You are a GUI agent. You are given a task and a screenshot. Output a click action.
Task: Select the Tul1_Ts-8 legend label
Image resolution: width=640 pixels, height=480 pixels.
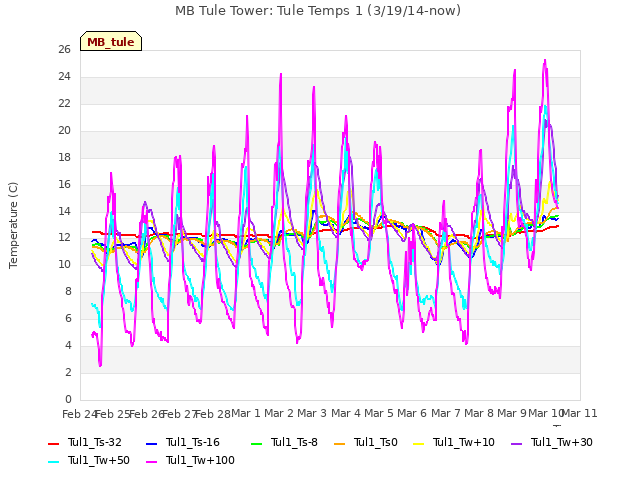pyautogui.click(x=294, y=442)
